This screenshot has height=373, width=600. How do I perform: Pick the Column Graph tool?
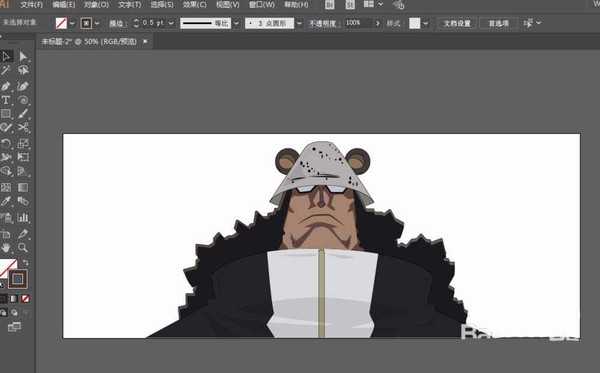(x=23, y=218)
